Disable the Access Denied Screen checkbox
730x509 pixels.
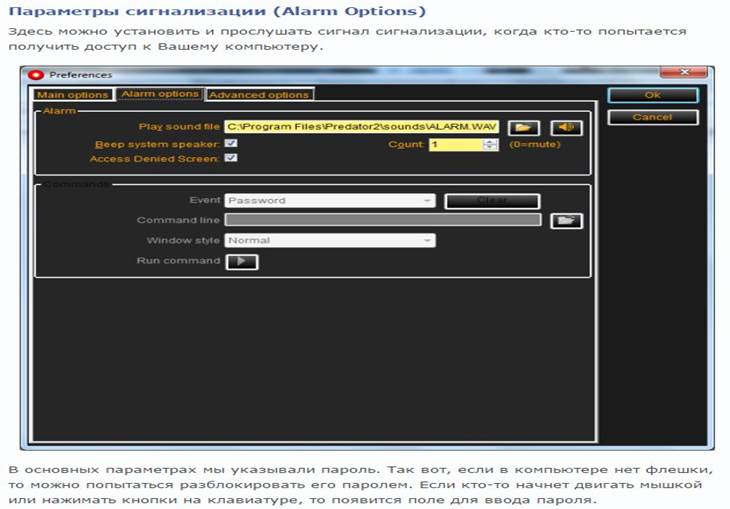point(231,158)
